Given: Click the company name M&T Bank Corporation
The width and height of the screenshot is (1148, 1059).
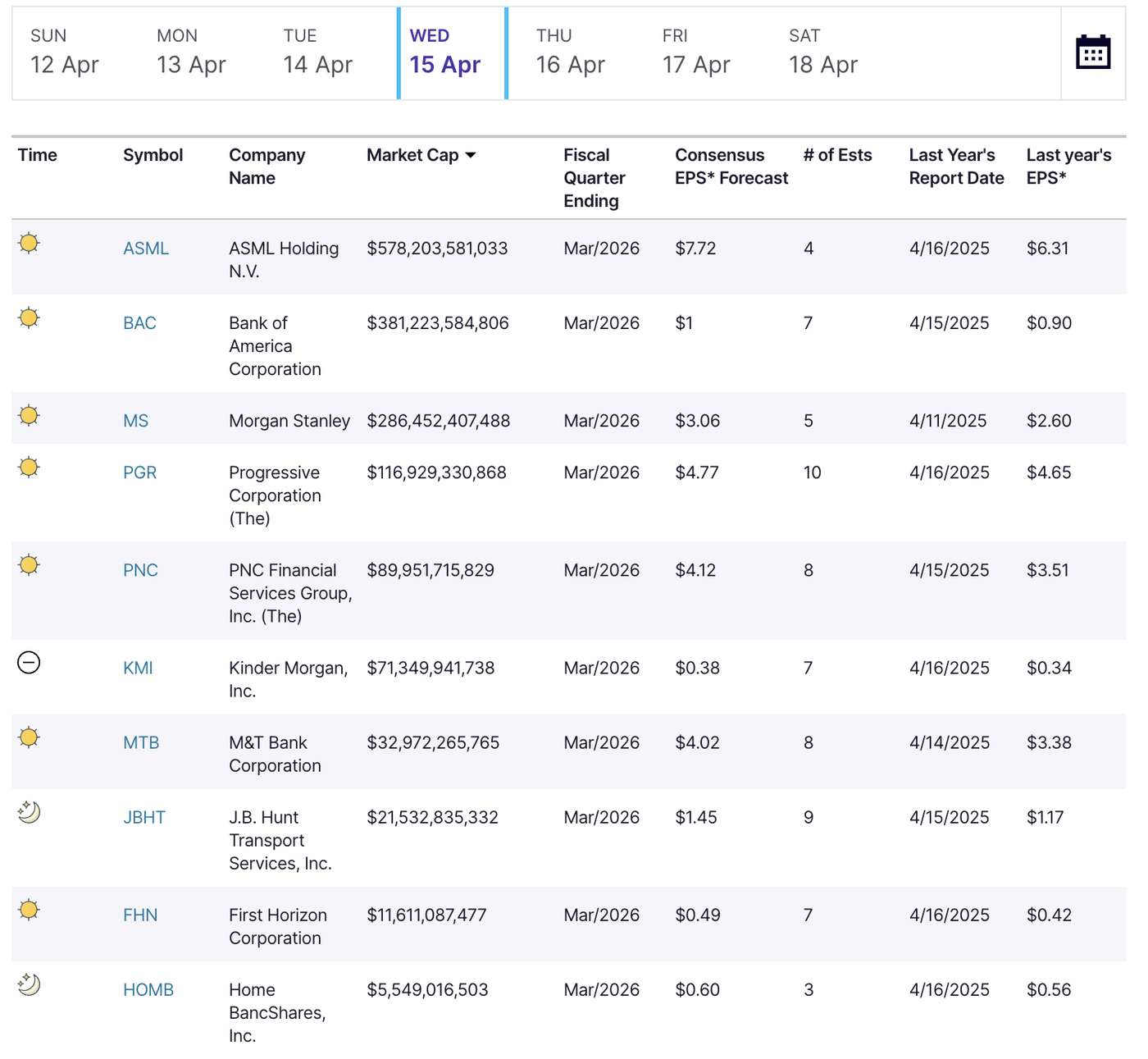Looking at the screenshot, I should [275, 754].
